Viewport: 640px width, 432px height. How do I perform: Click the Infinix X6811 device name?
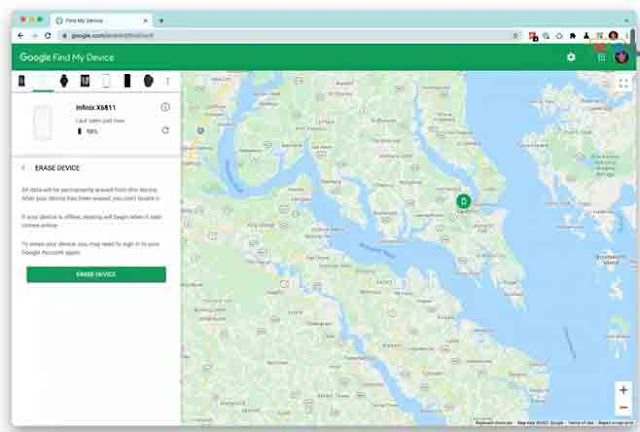tap(96, 107)
